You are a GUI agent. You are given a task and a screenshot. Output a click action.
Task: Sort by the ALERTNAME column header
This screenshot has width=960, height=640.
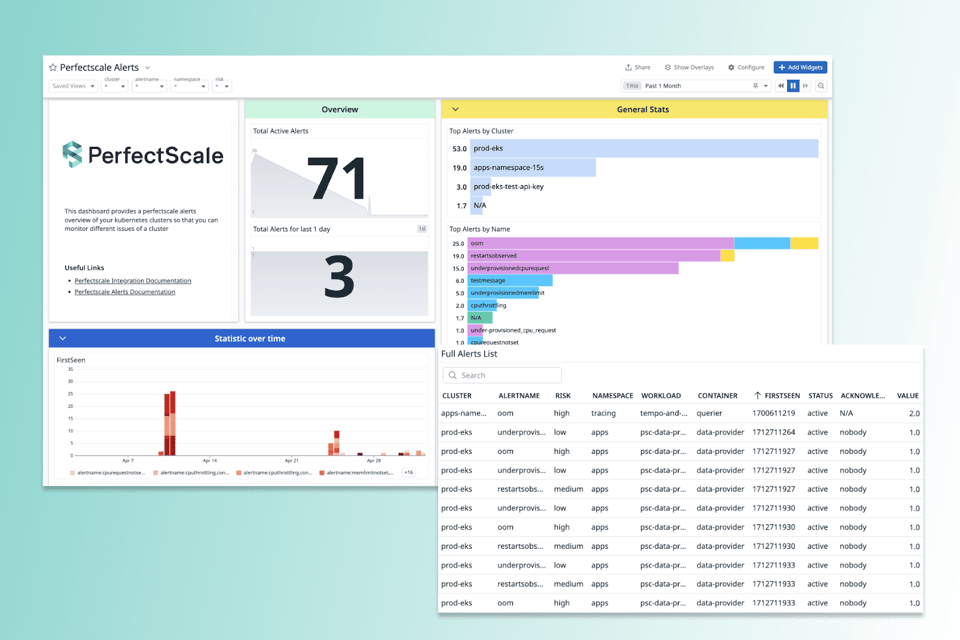(519, 396)
